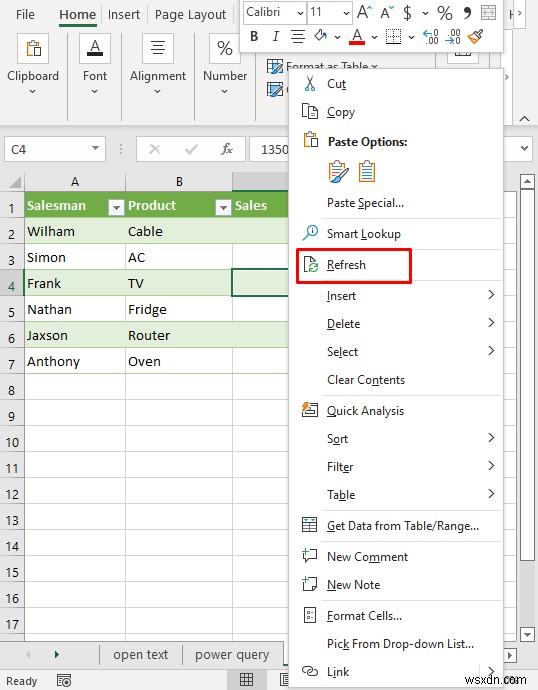Open the Salesman column filter dropdown
538x690 pixels.
coord(116,207)
